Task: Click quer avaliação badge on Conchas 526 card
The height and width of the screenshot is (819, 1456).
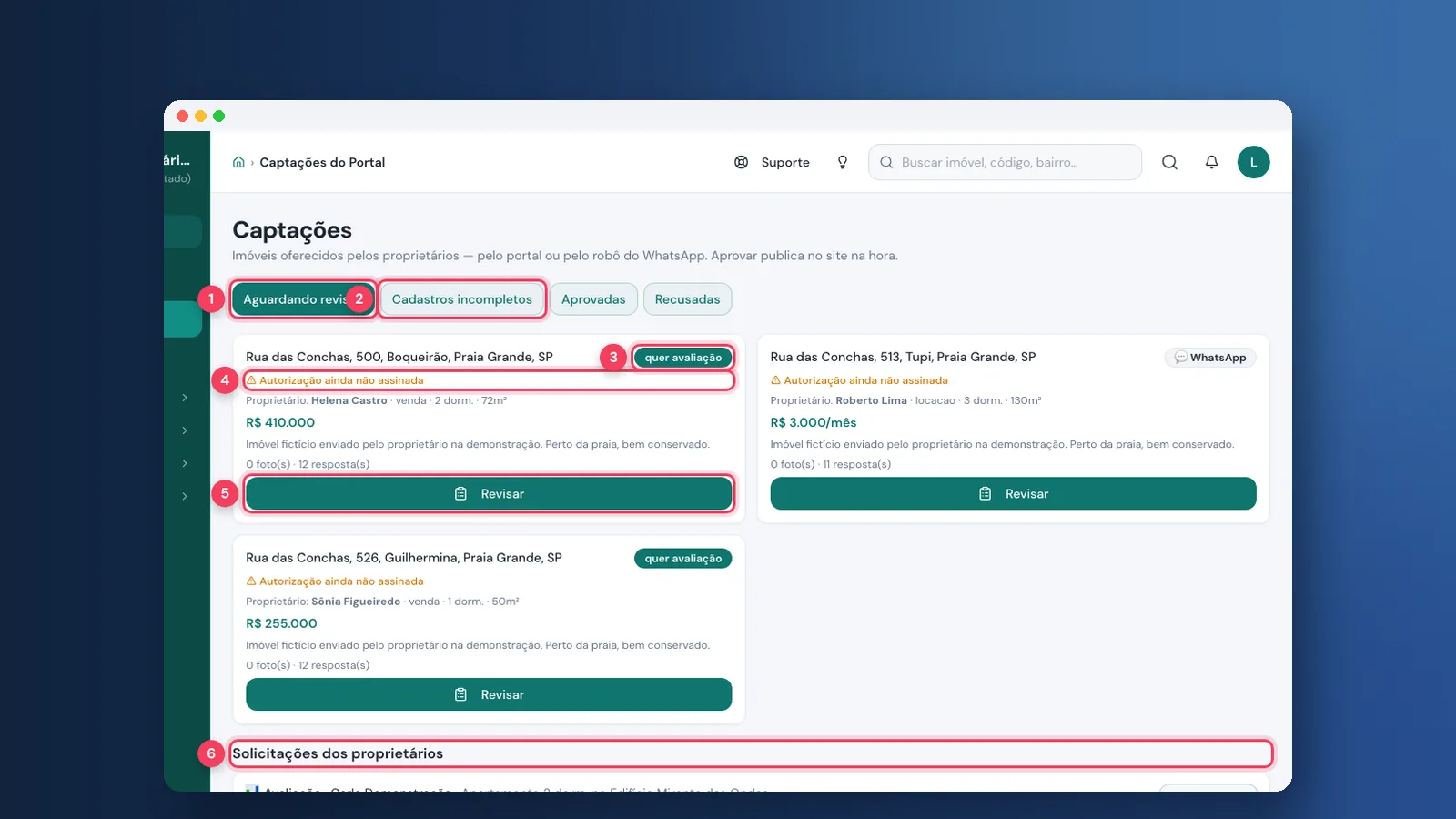Action: [x=682, y=559]
